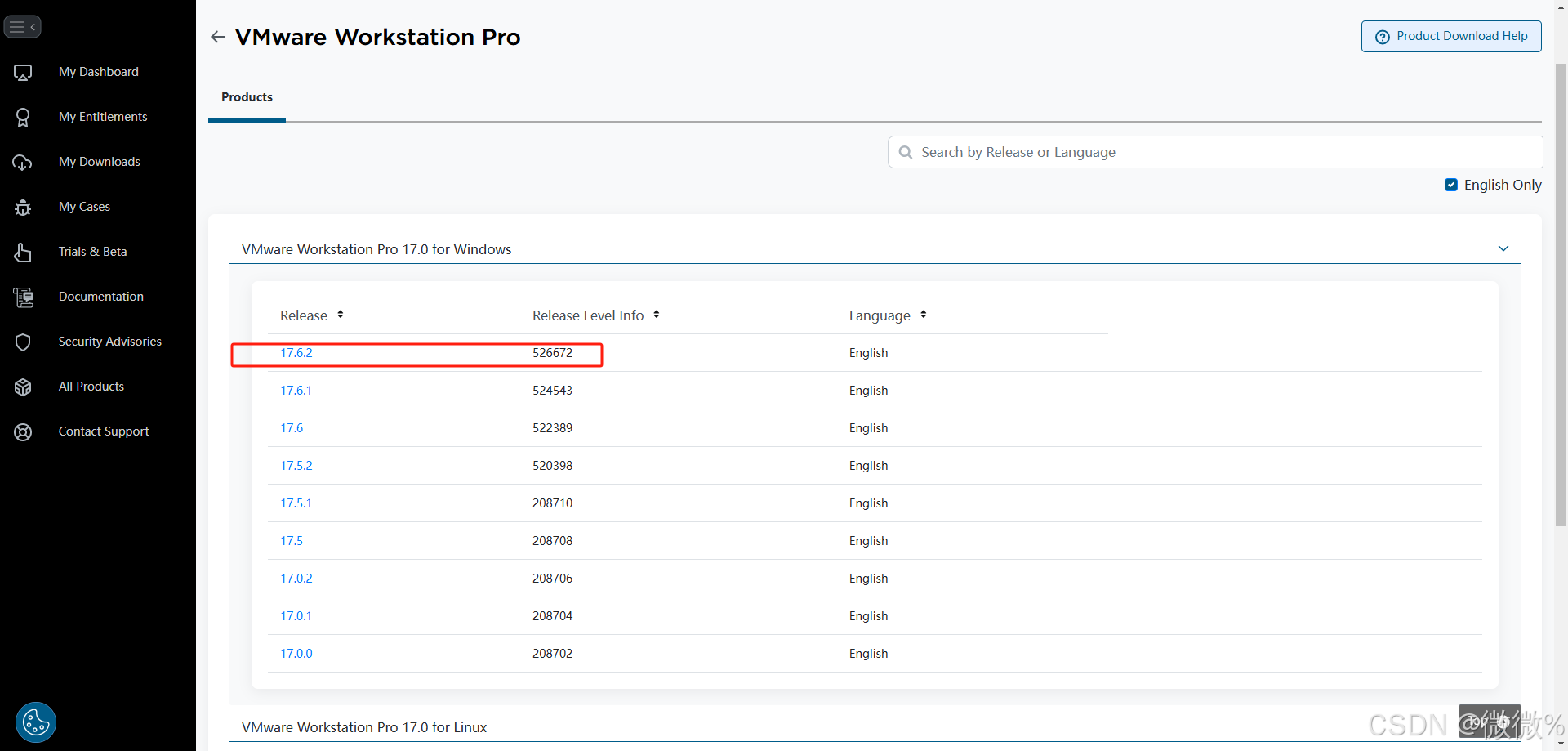Select the Products tab
The image size is (1568, 751).
[247, 97]
